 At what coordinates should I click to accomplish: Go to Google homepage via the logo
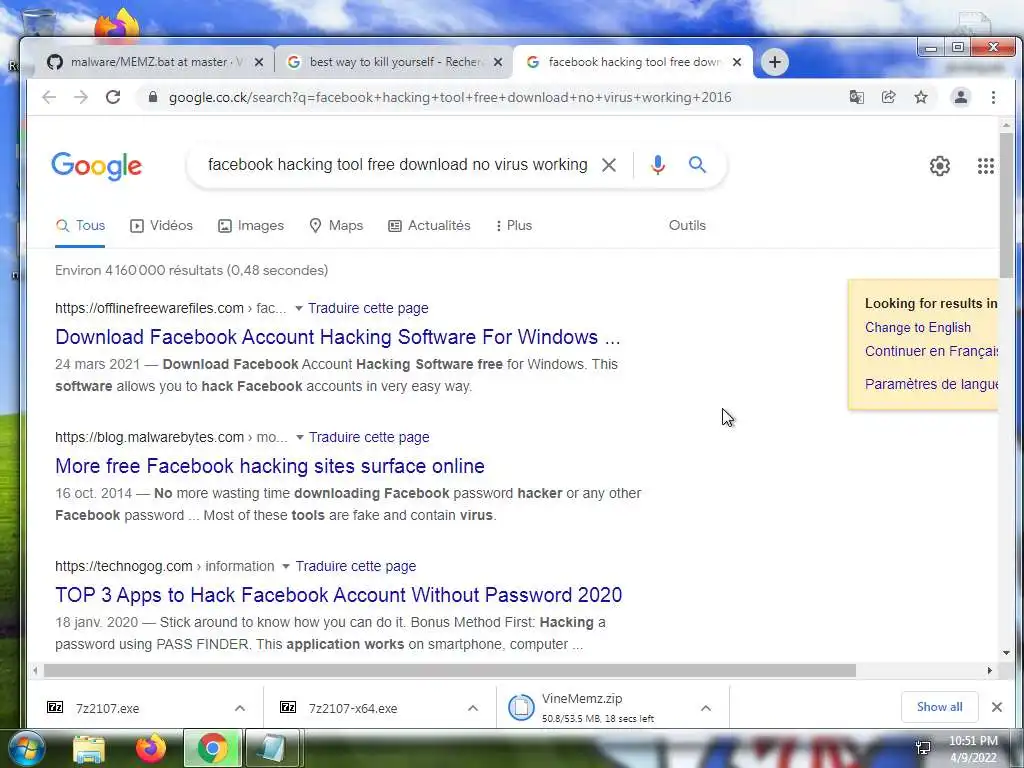pos(97,166)
